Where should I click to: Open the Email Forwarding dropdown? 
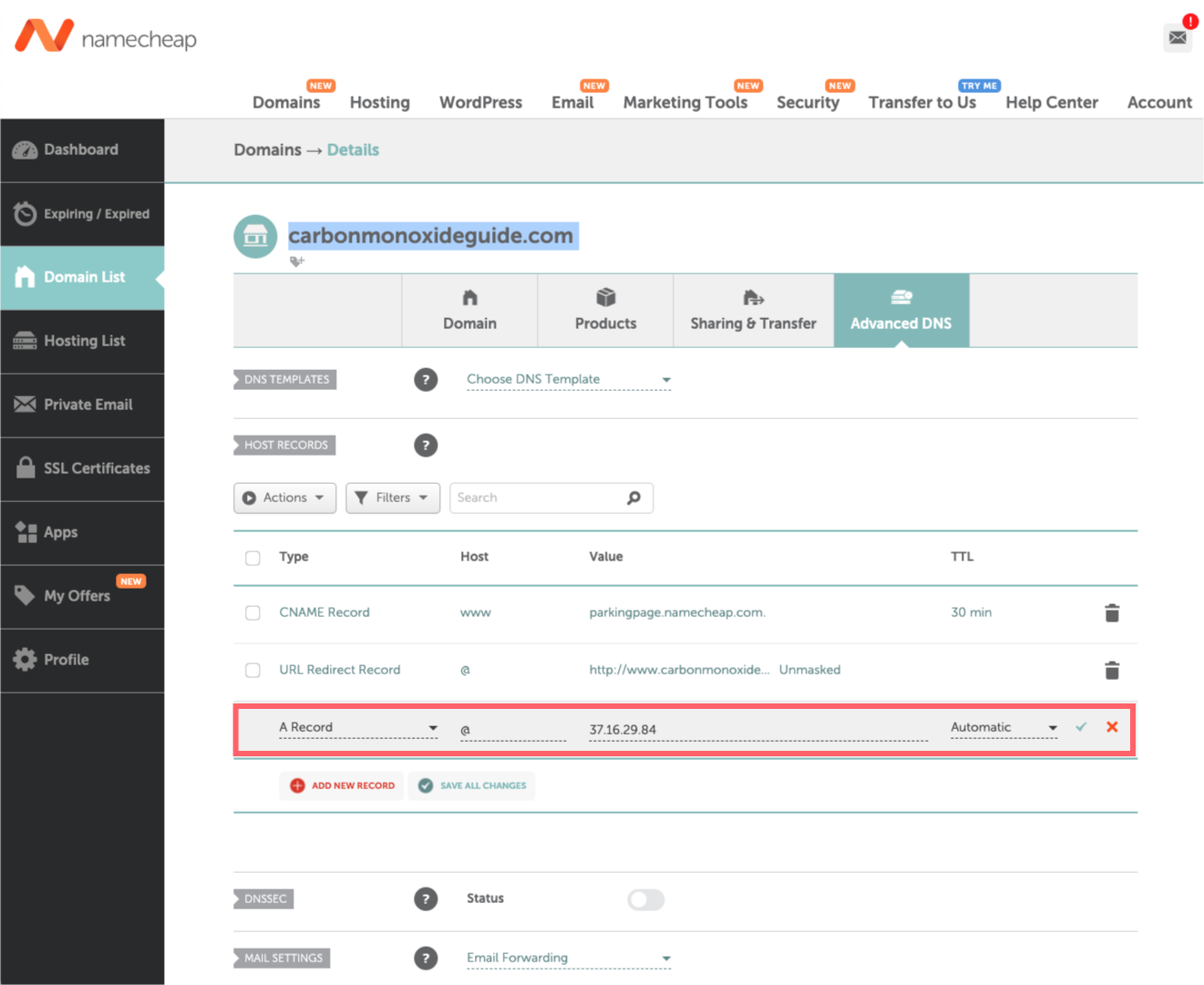click(569, 959)
